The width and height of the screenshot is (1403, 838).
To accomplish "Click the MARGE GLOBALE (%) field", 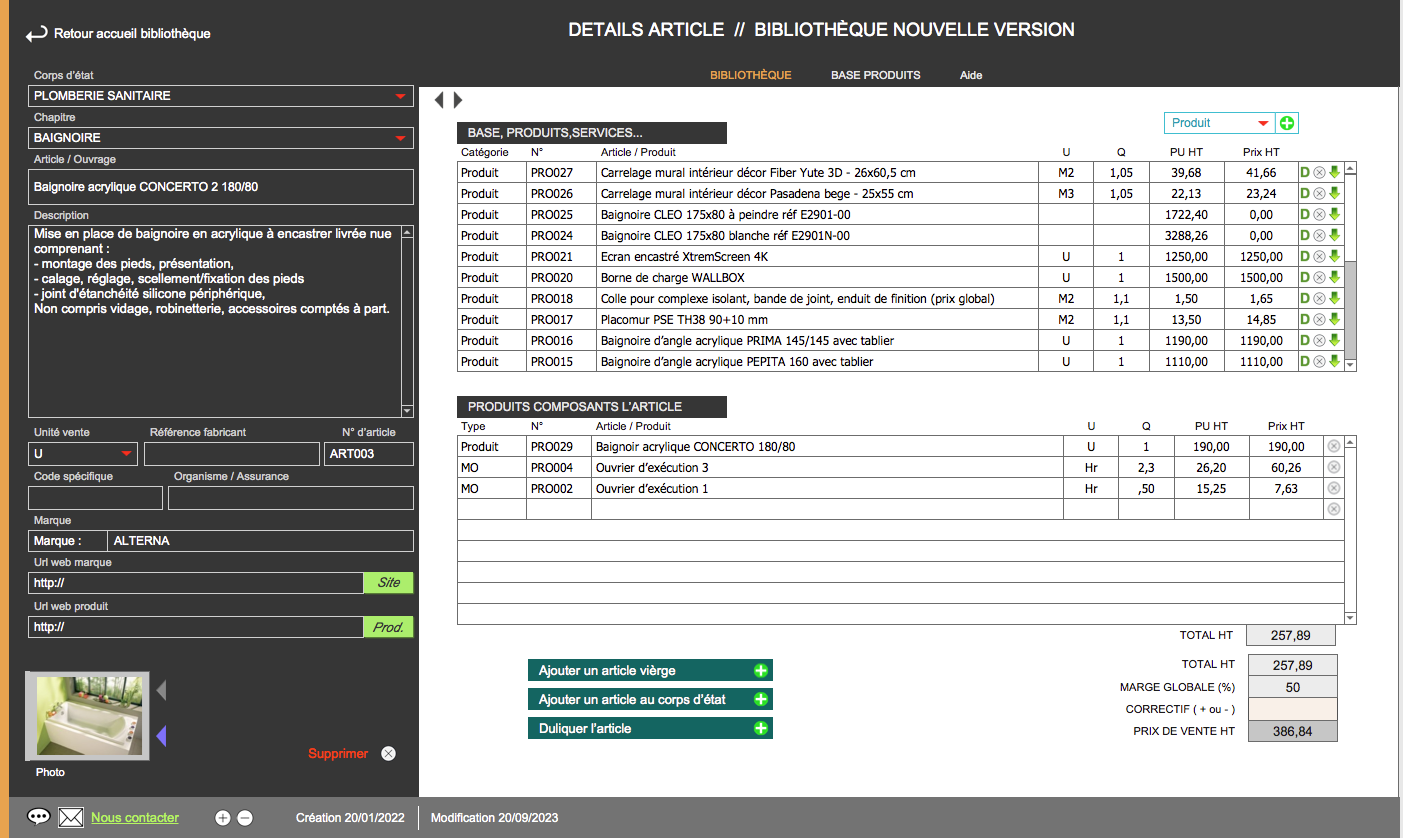I will coord(1292,687).
